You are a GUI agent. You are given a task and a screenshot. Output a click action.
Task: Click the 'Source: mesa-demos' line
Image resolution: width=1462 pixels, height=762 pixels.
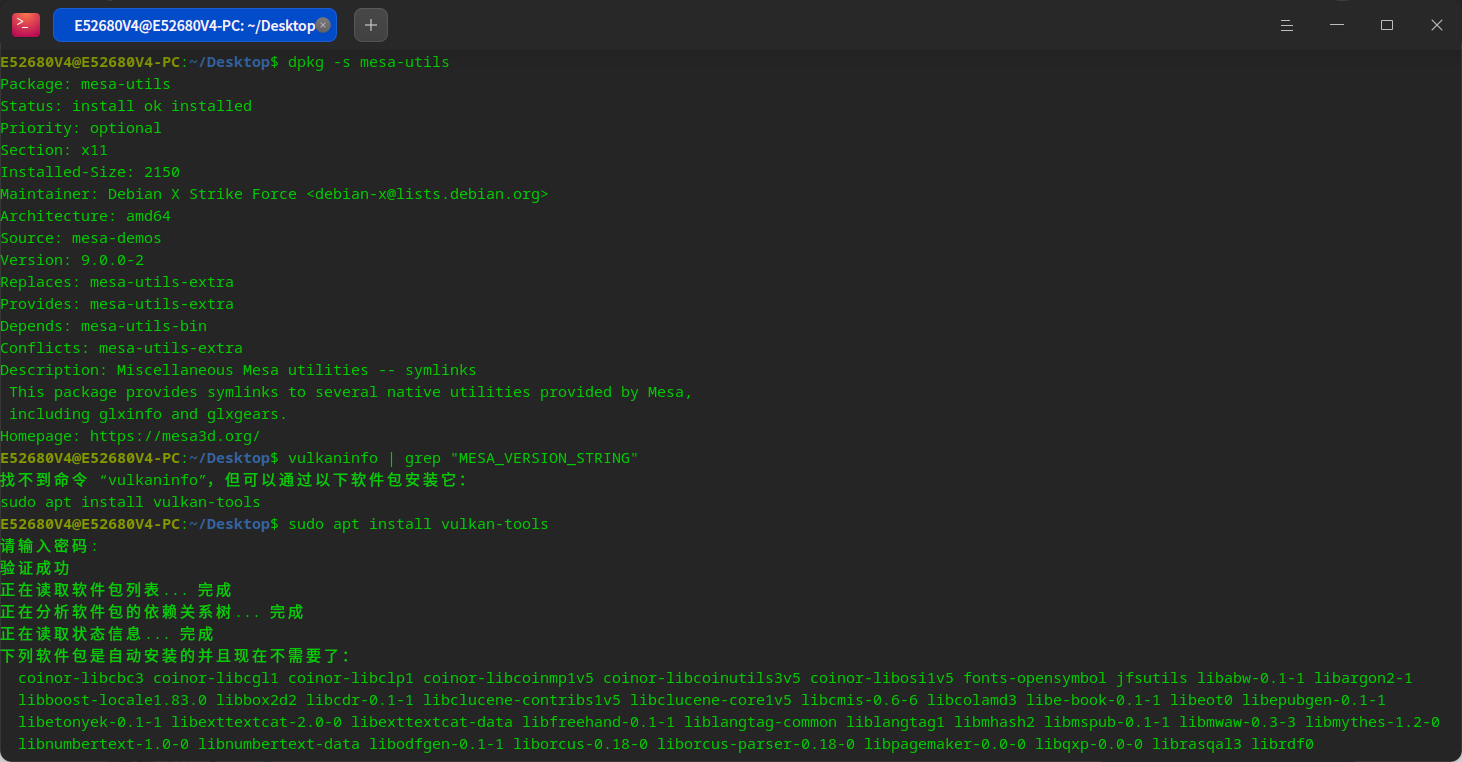tap(81, 238)
